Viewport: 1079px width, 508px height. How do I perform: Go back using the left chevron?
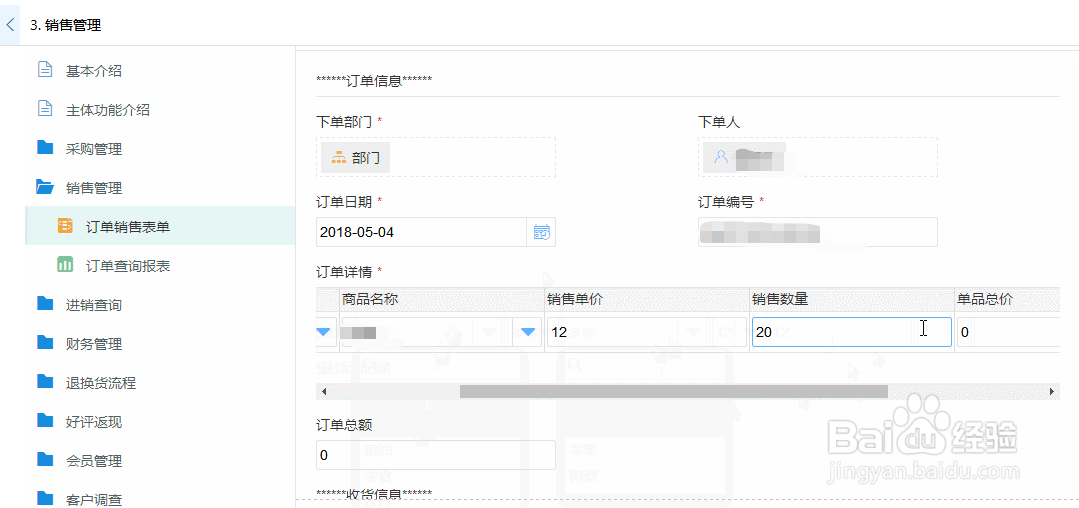tap(10, 25)
